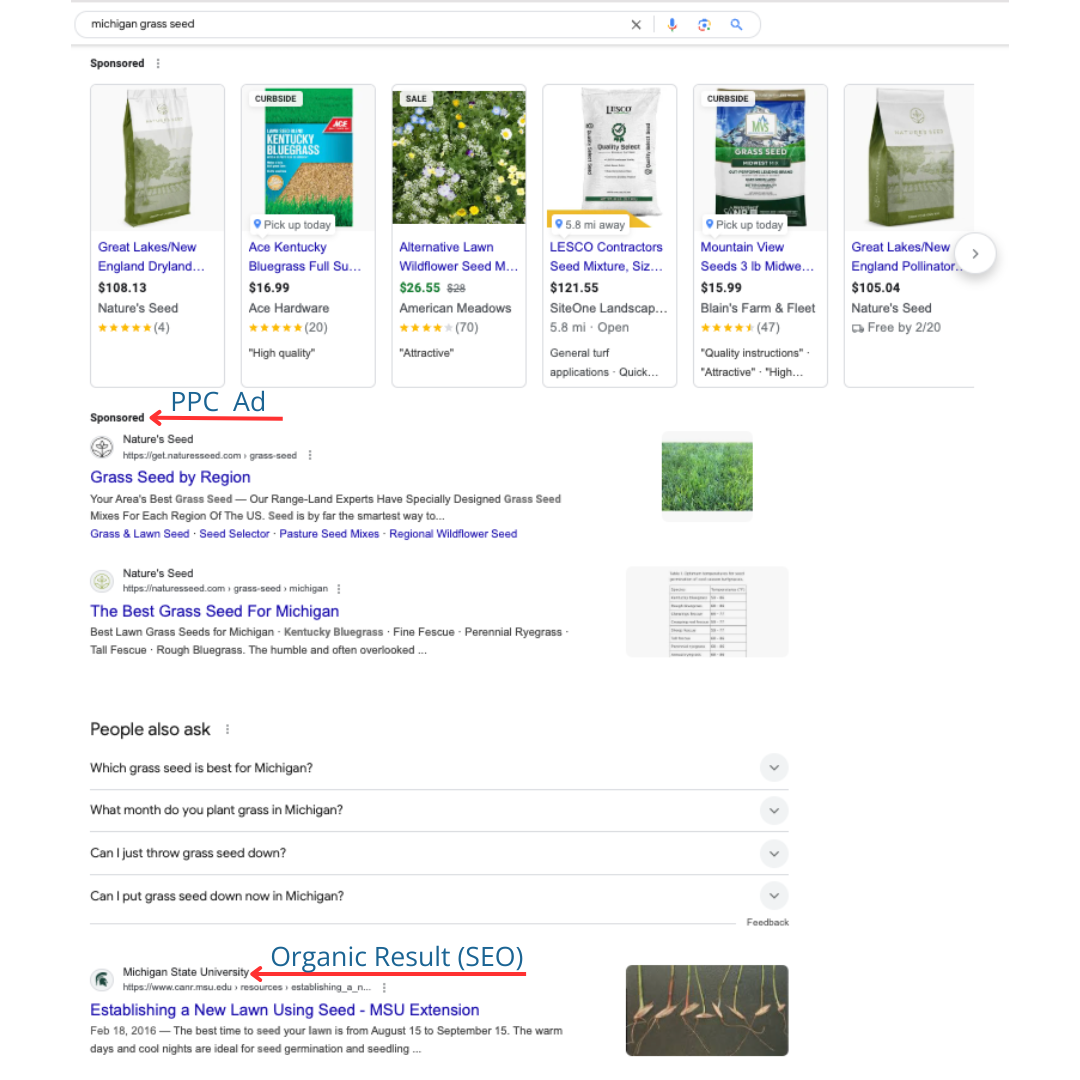This screenshot has width=1080, height=1080.
Task: Click the green grass thumbnail beside the ad
Action: 707,474
